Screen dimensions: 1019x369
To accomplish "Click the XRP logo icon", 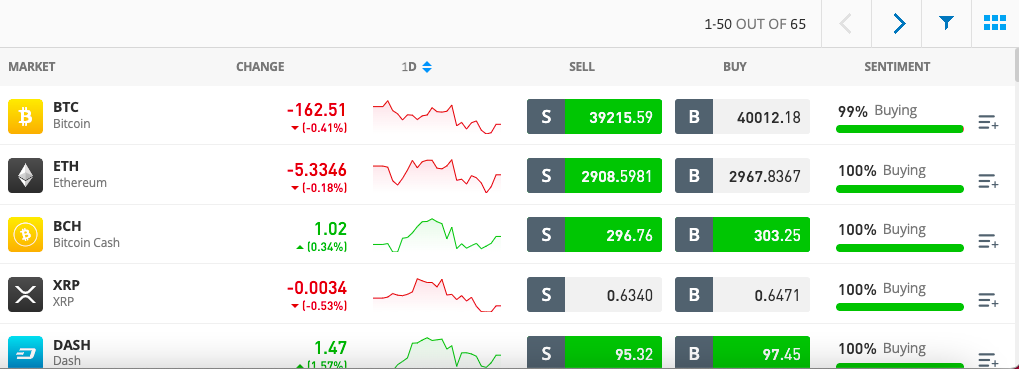I will [25, 294].
